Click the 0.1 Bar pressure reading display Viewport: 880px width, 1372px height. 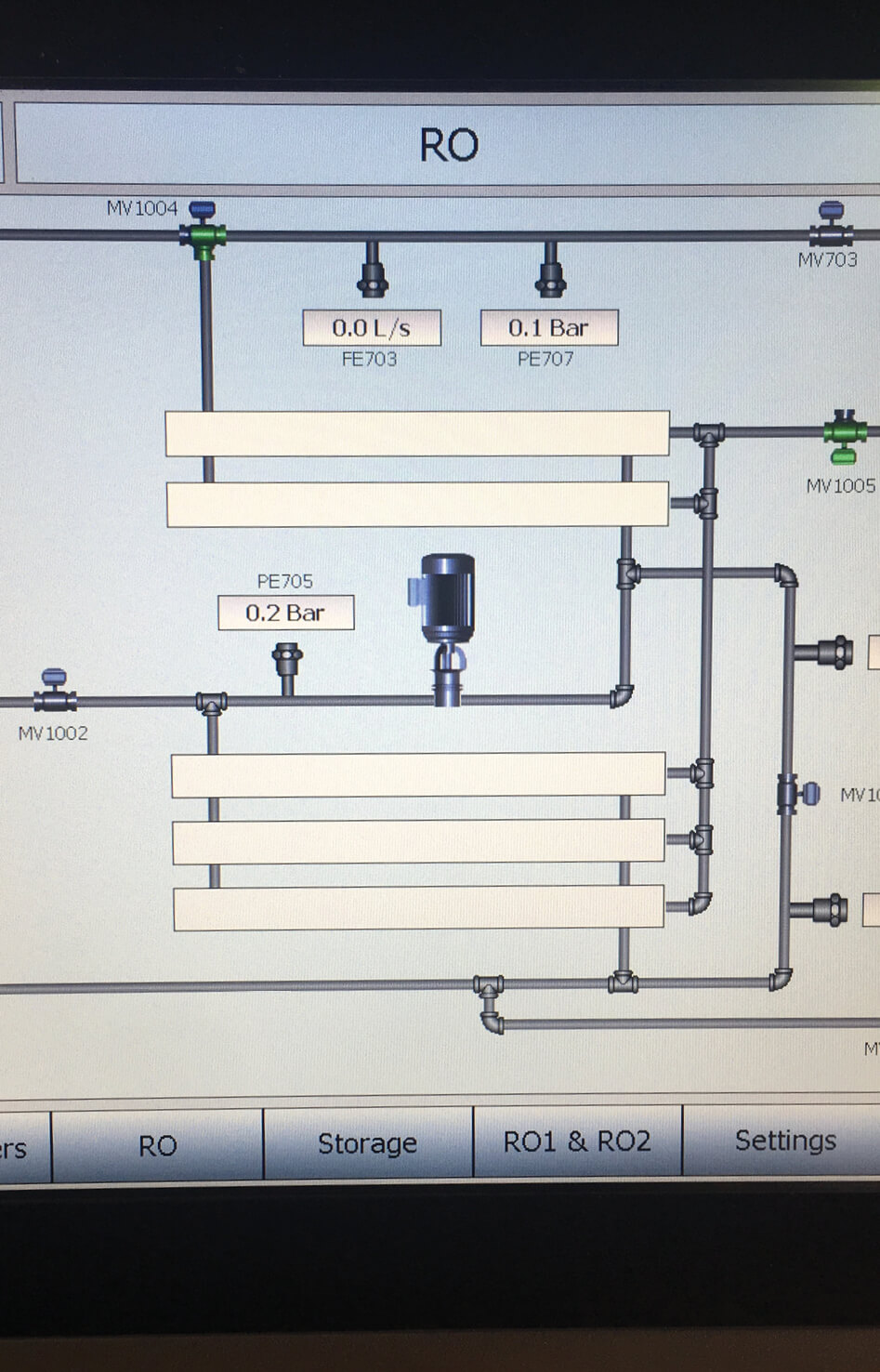(548, 327)
